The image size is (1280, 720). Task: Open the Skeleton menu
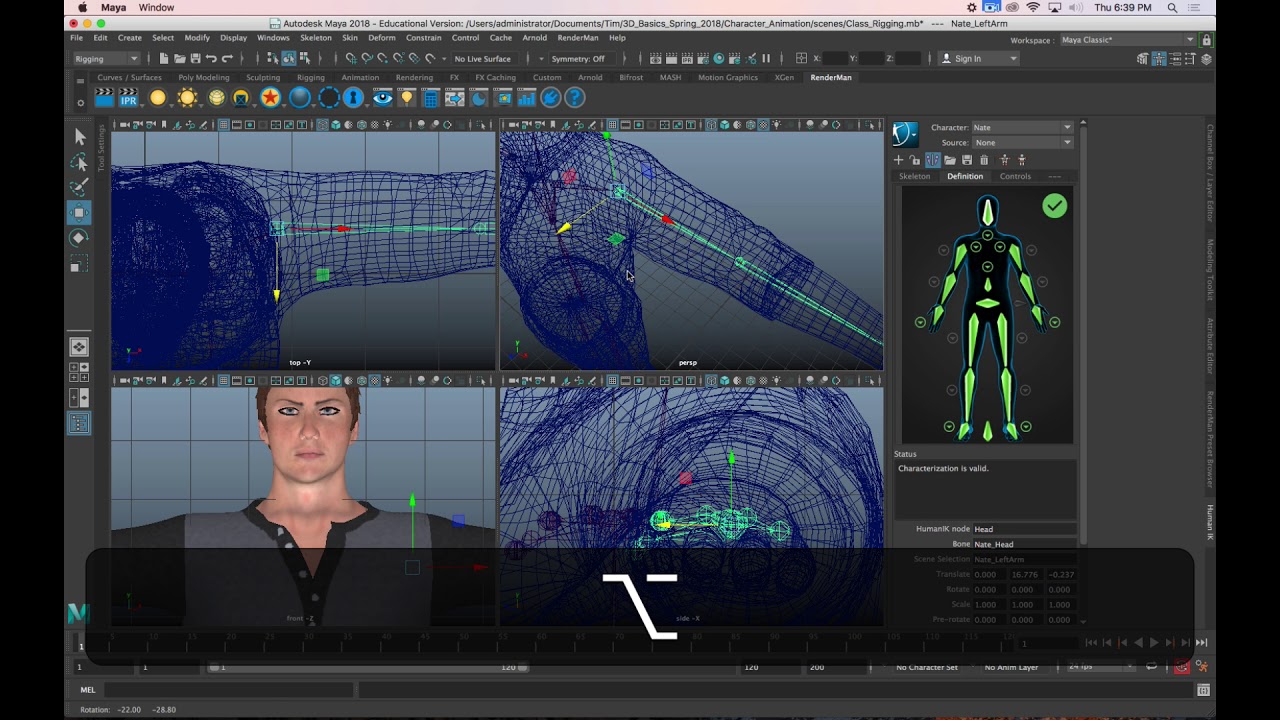316,38
